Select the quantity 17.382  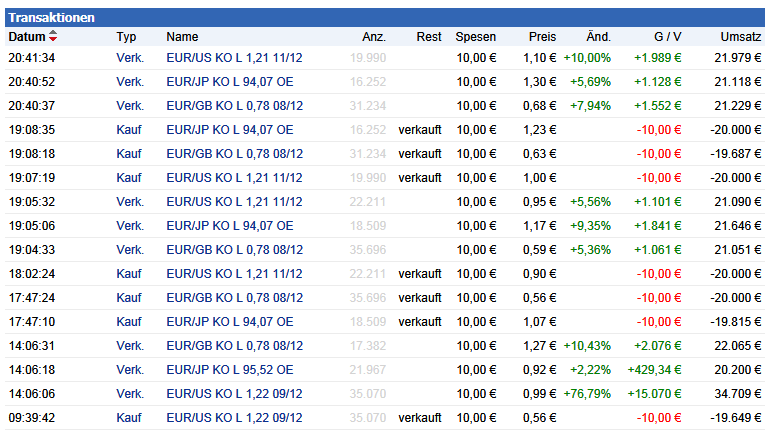368,346
